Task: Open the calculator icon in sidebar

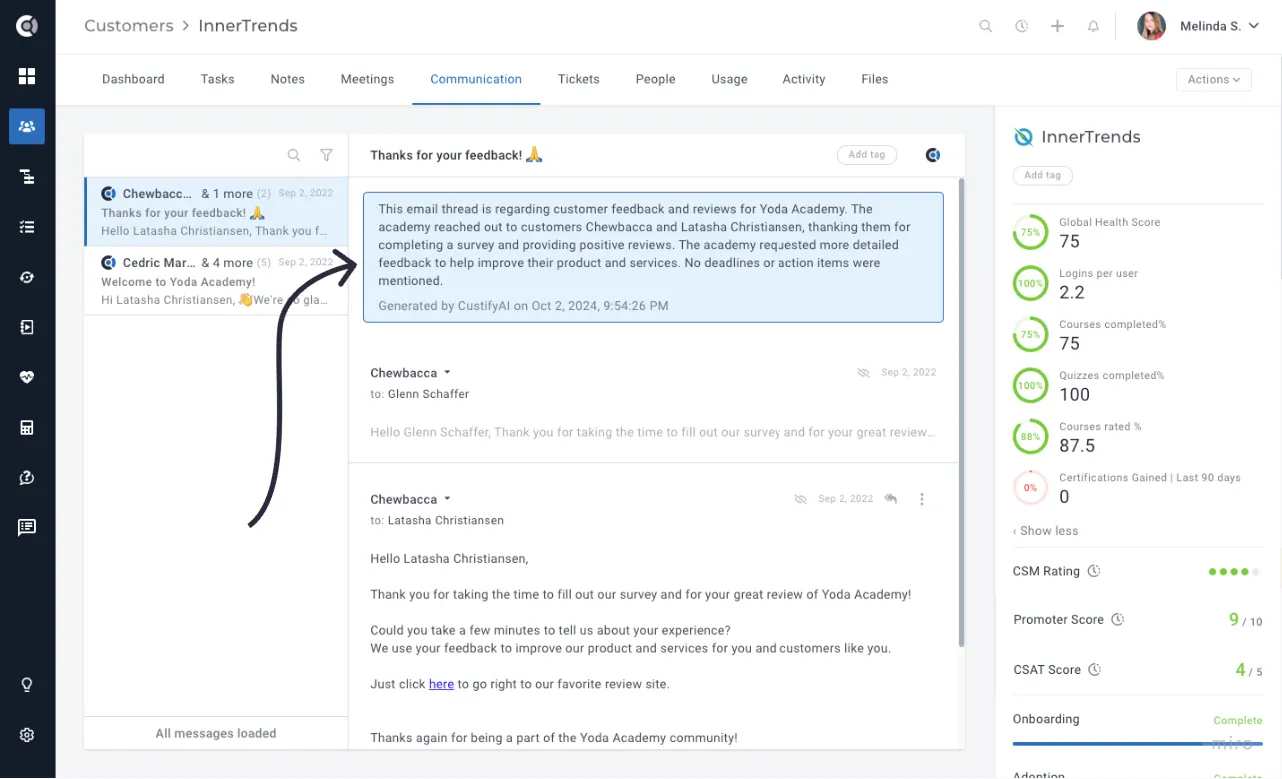Action: [27, 428]
